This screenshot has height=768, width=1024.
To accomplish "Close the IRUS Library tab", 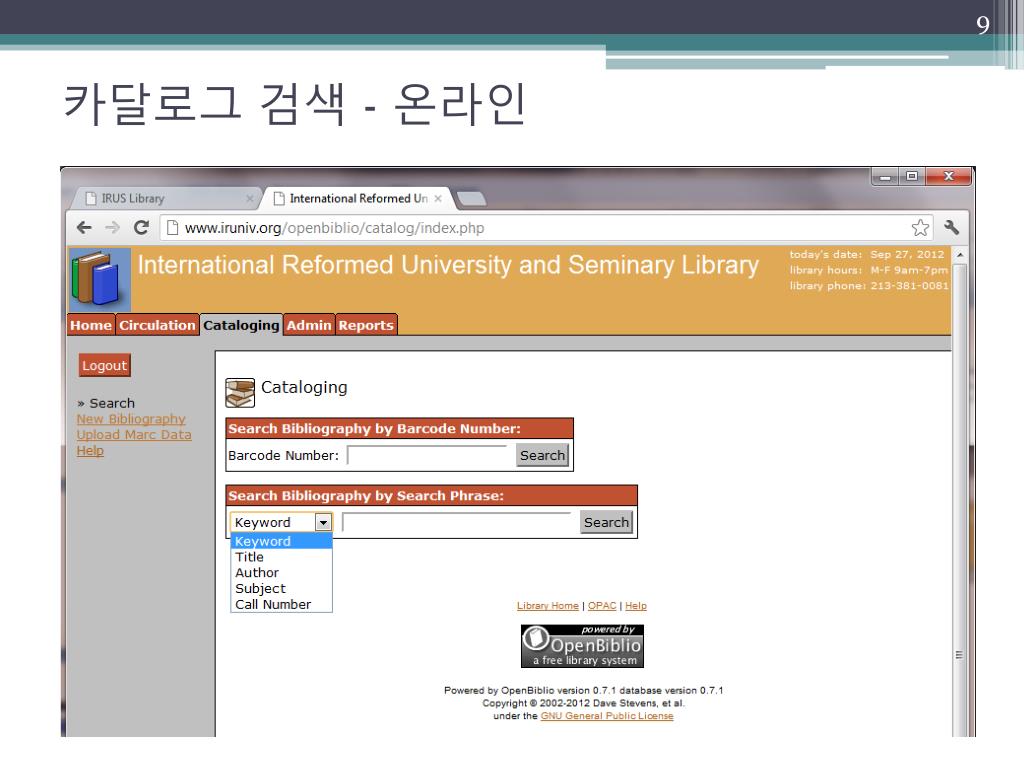I will click(249, 199).
